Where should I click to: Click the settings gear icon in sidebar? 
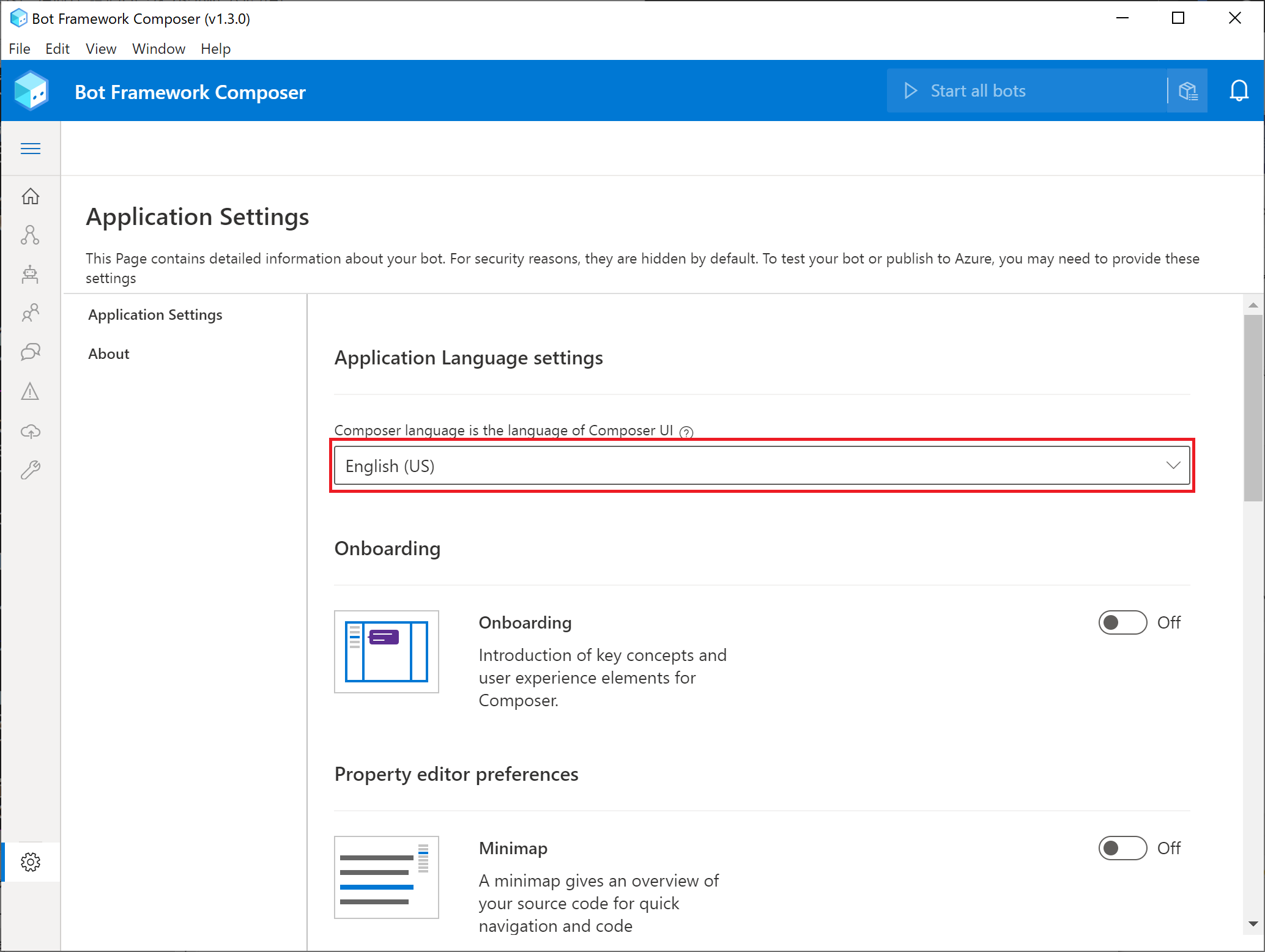click(30, 862)
